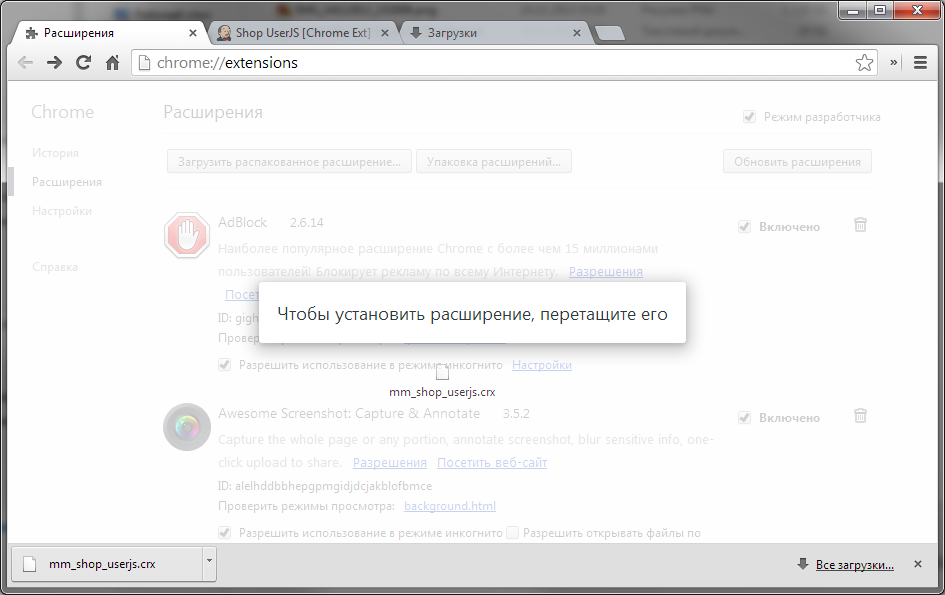945x595 pixels.
Task: Open История in sidebar
Action: [x=55, y=153]
